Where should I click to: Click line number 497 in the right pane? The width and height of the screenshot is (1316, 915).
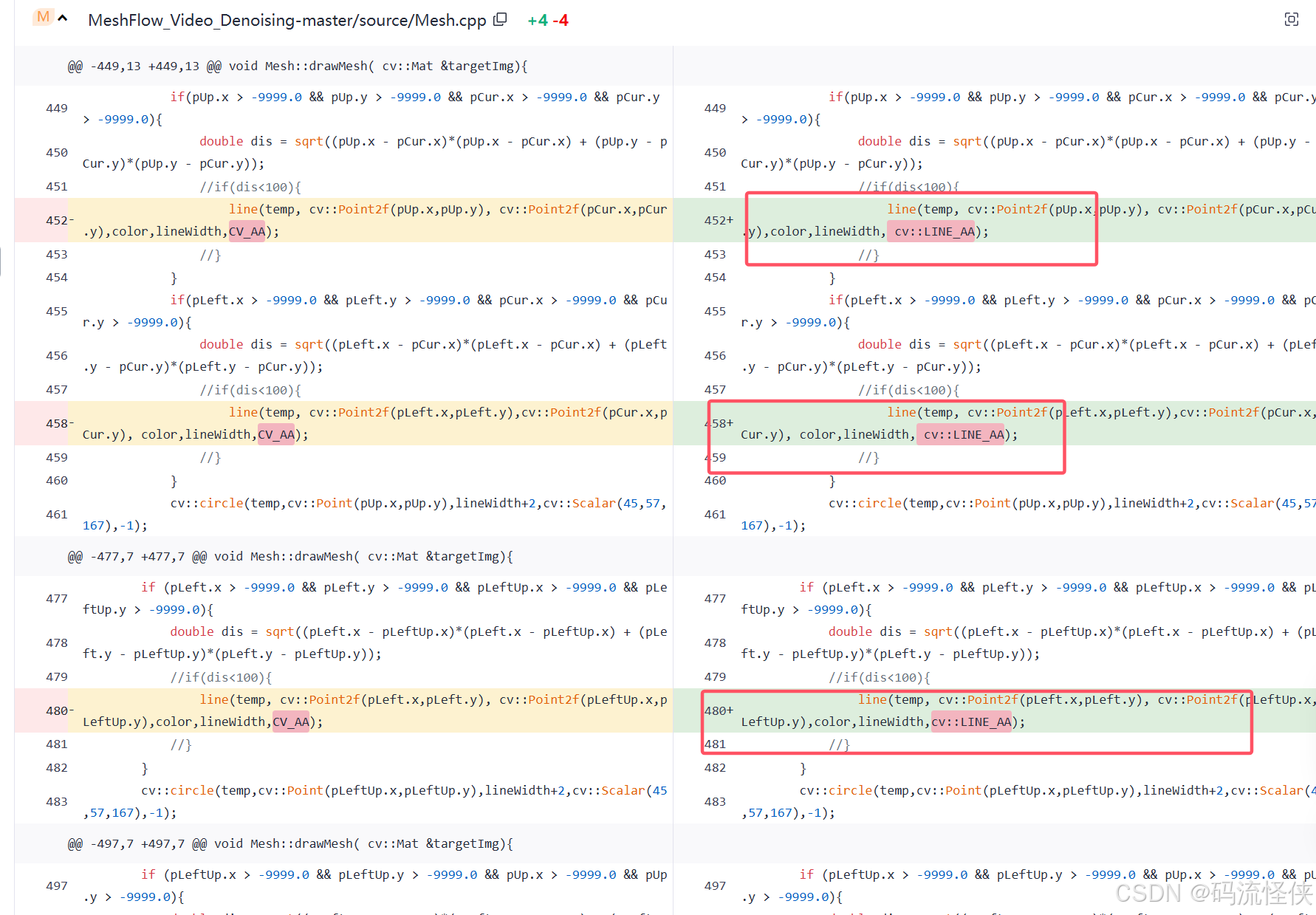coord(715,885)
